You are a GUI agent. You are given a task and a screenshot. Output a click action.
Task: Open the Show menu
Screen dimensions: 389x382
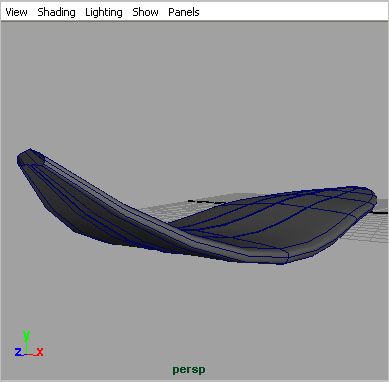[x=145, y=12]
